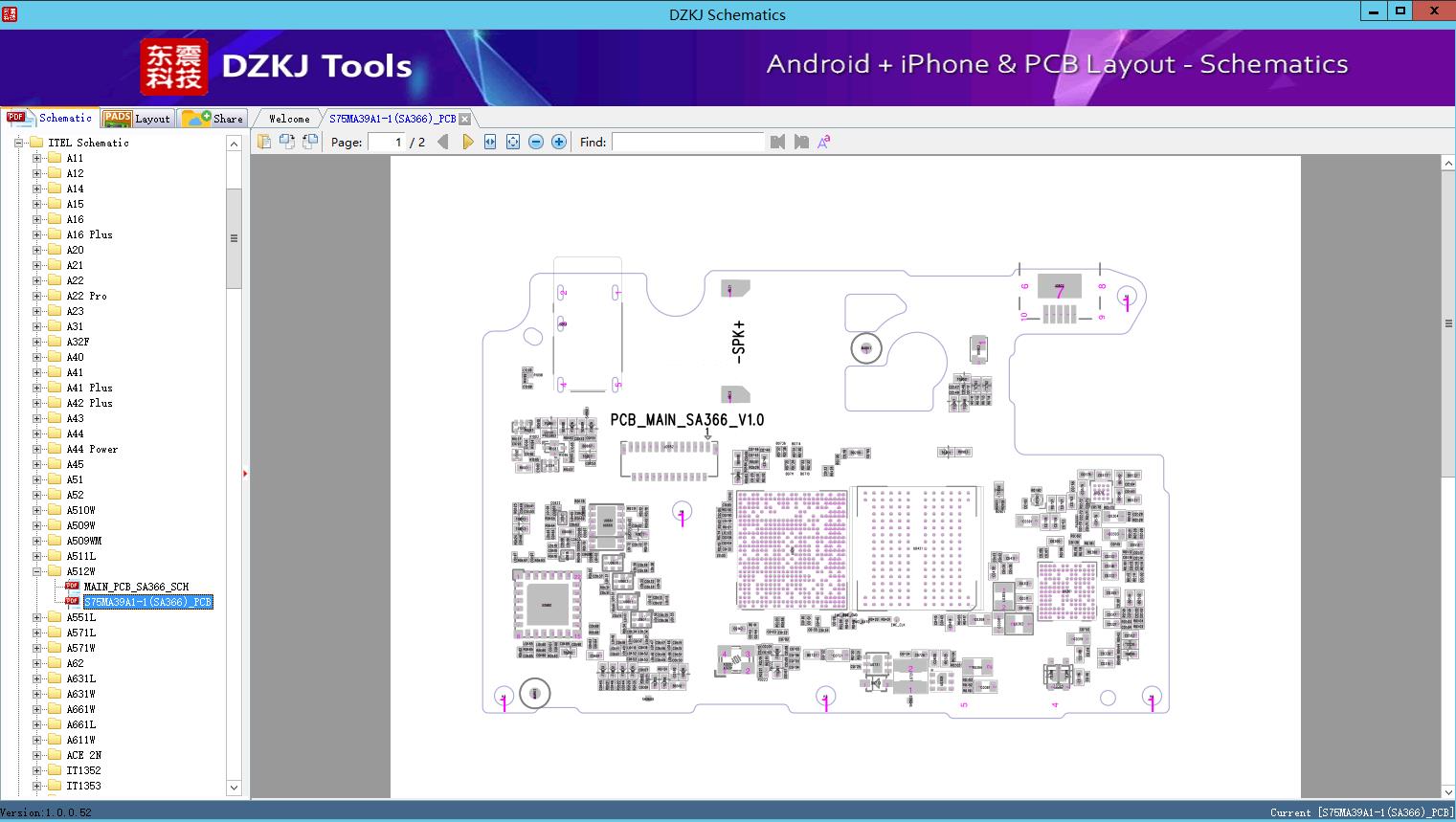Click the PCB_MAIN_SA366_V1.0 label on the board

tap(687, 420)
